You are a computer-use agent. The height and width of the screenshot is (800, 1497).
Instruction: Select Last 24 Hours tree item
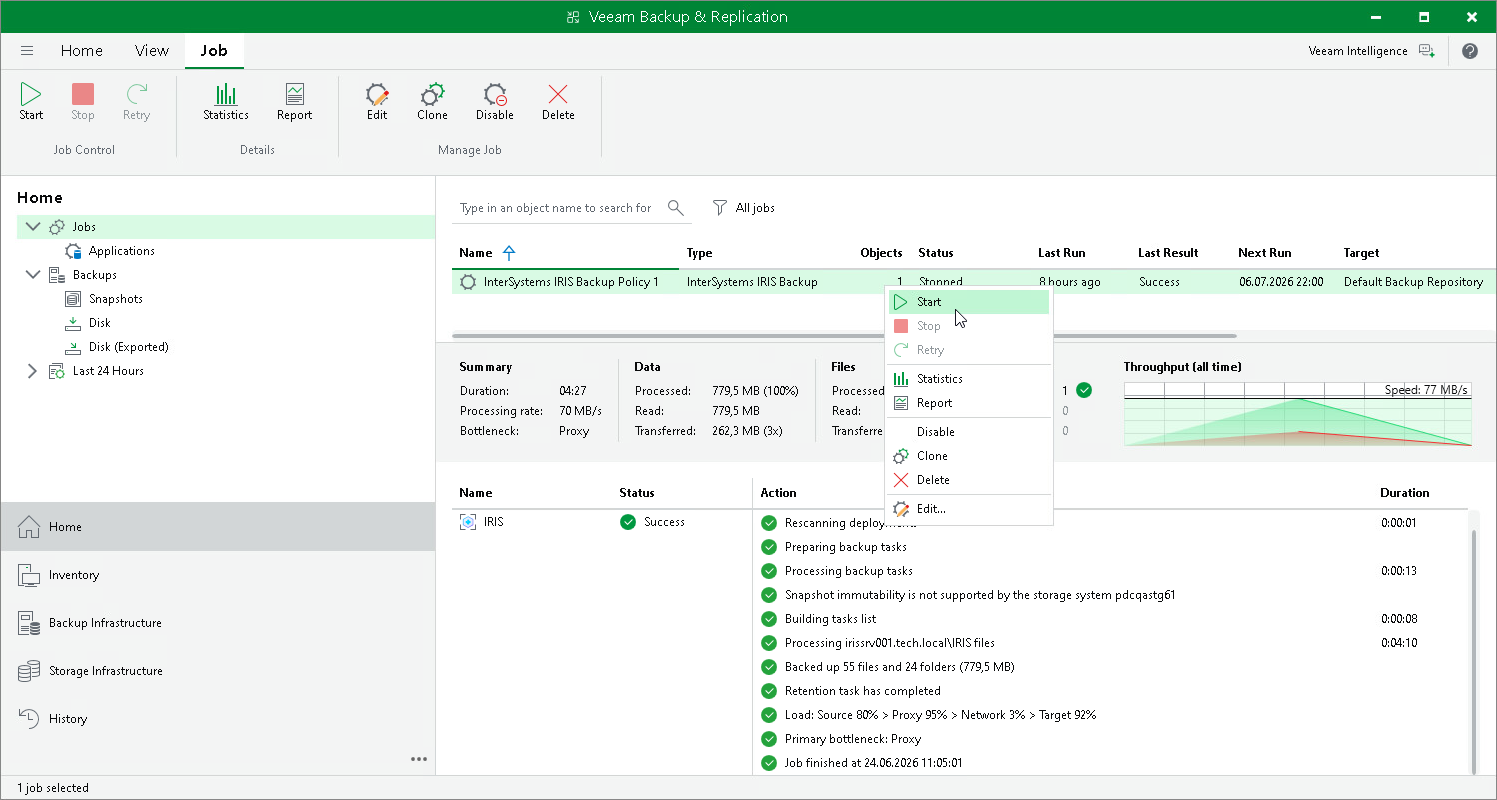(x=108, y=371)
